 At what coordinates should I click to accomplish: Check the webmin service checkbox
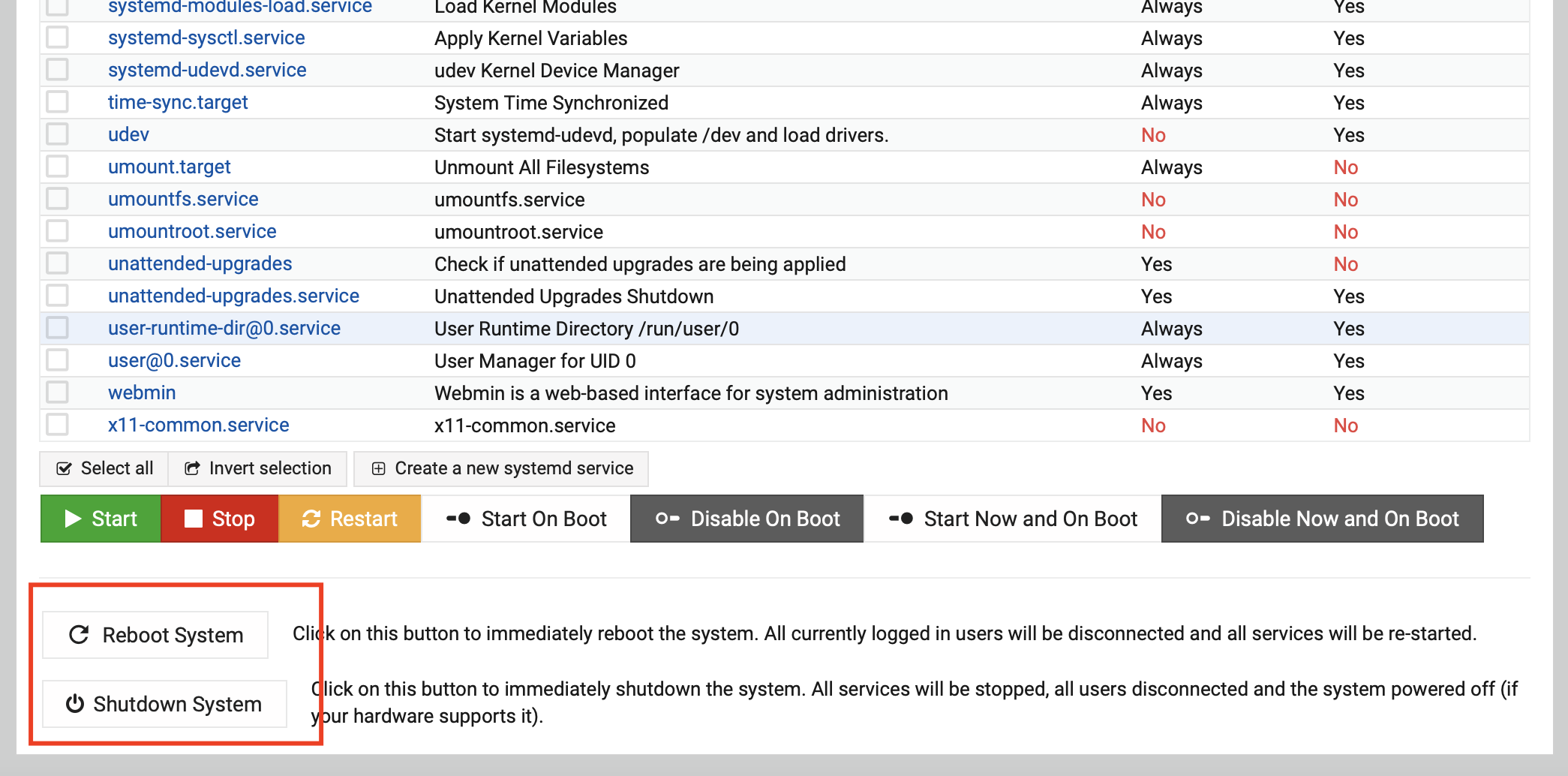coord(57,393)
